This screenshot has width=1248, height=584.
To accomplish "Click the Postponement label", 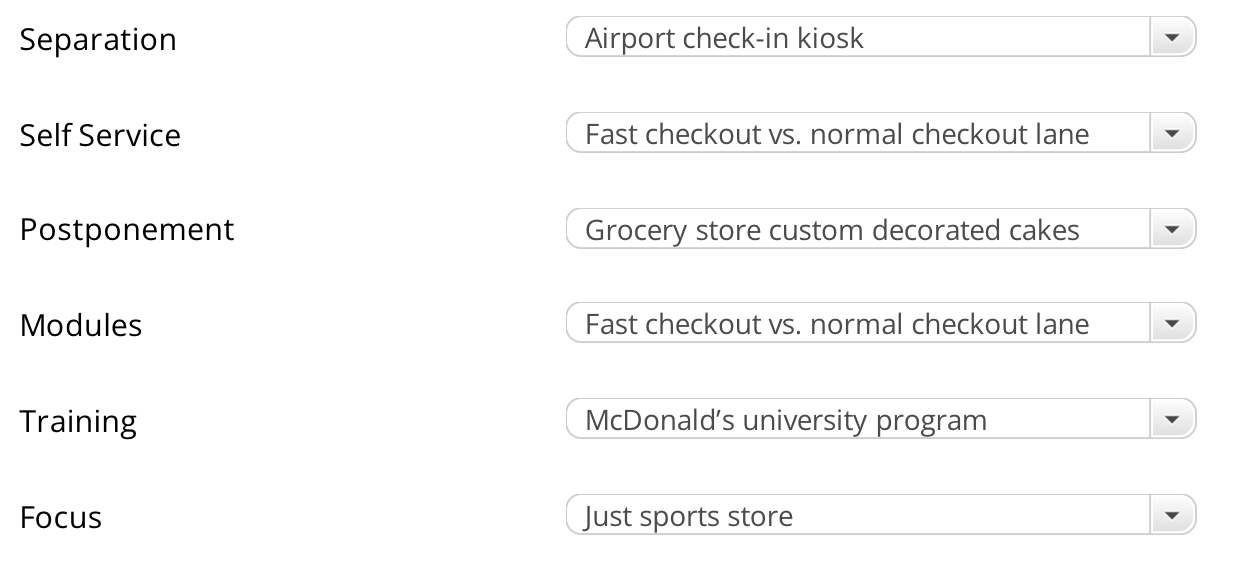I will point(126,230).
